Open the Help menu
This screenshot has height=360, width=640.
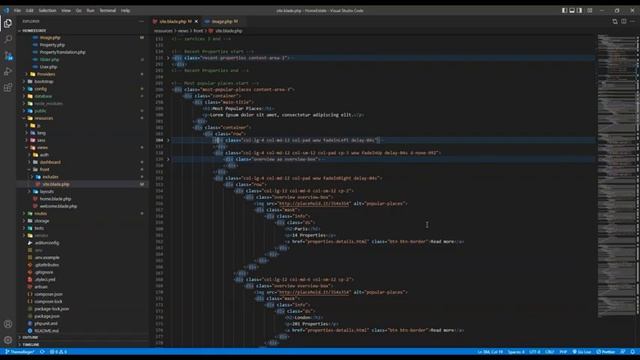[125, 11]
